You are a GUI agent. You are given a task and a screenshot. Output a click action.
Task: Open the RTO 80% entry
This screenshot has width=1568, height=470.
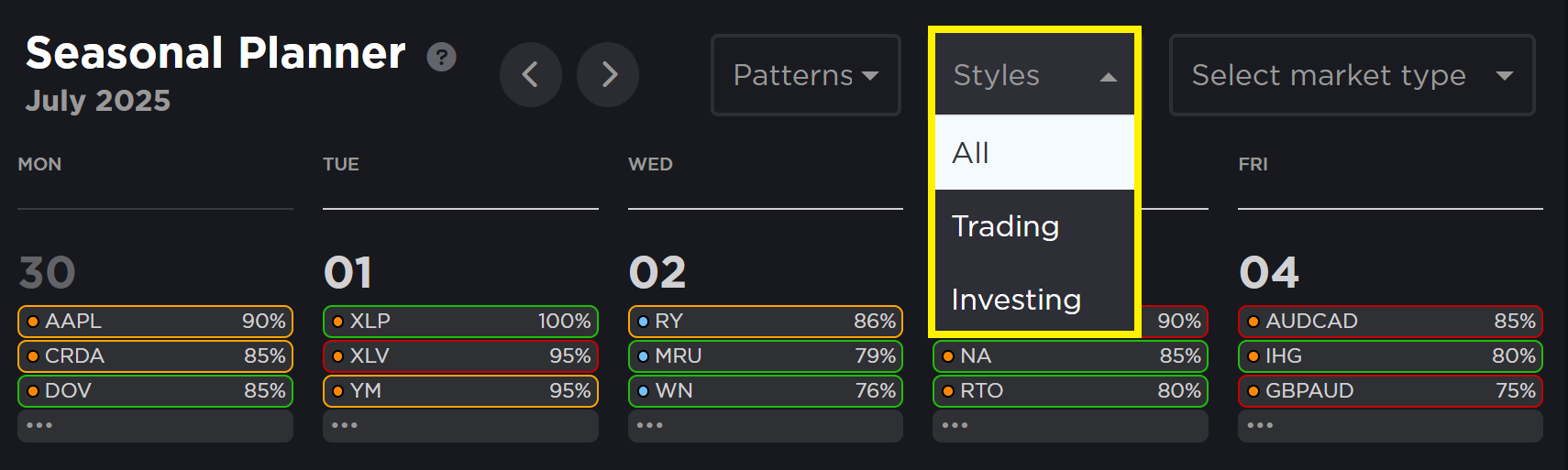click(x=1070, y=391)
